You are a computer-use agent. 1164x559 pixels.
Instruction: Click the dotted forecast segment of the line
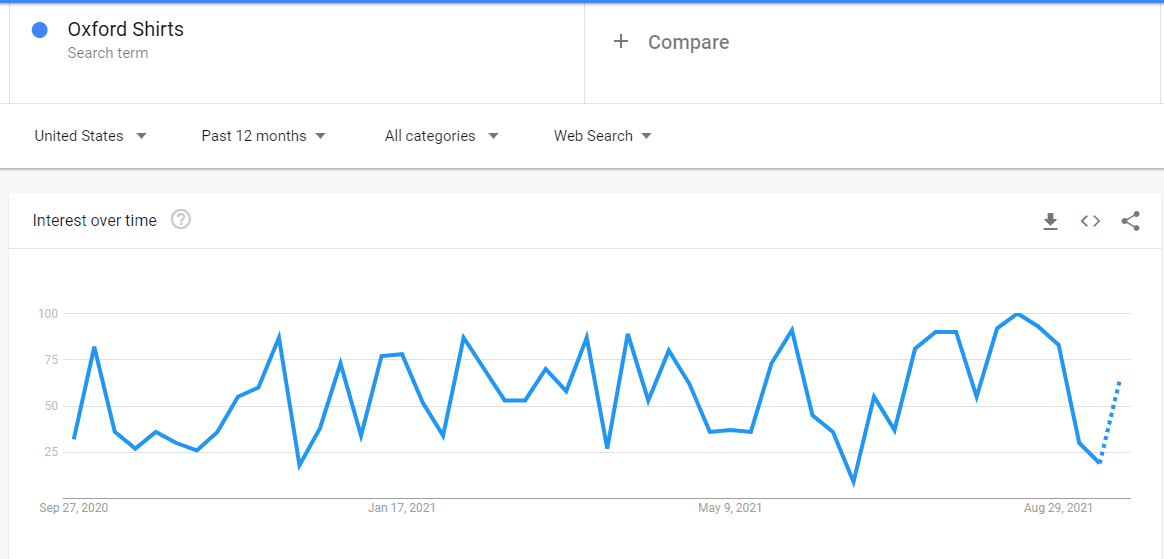[1110, 422]
